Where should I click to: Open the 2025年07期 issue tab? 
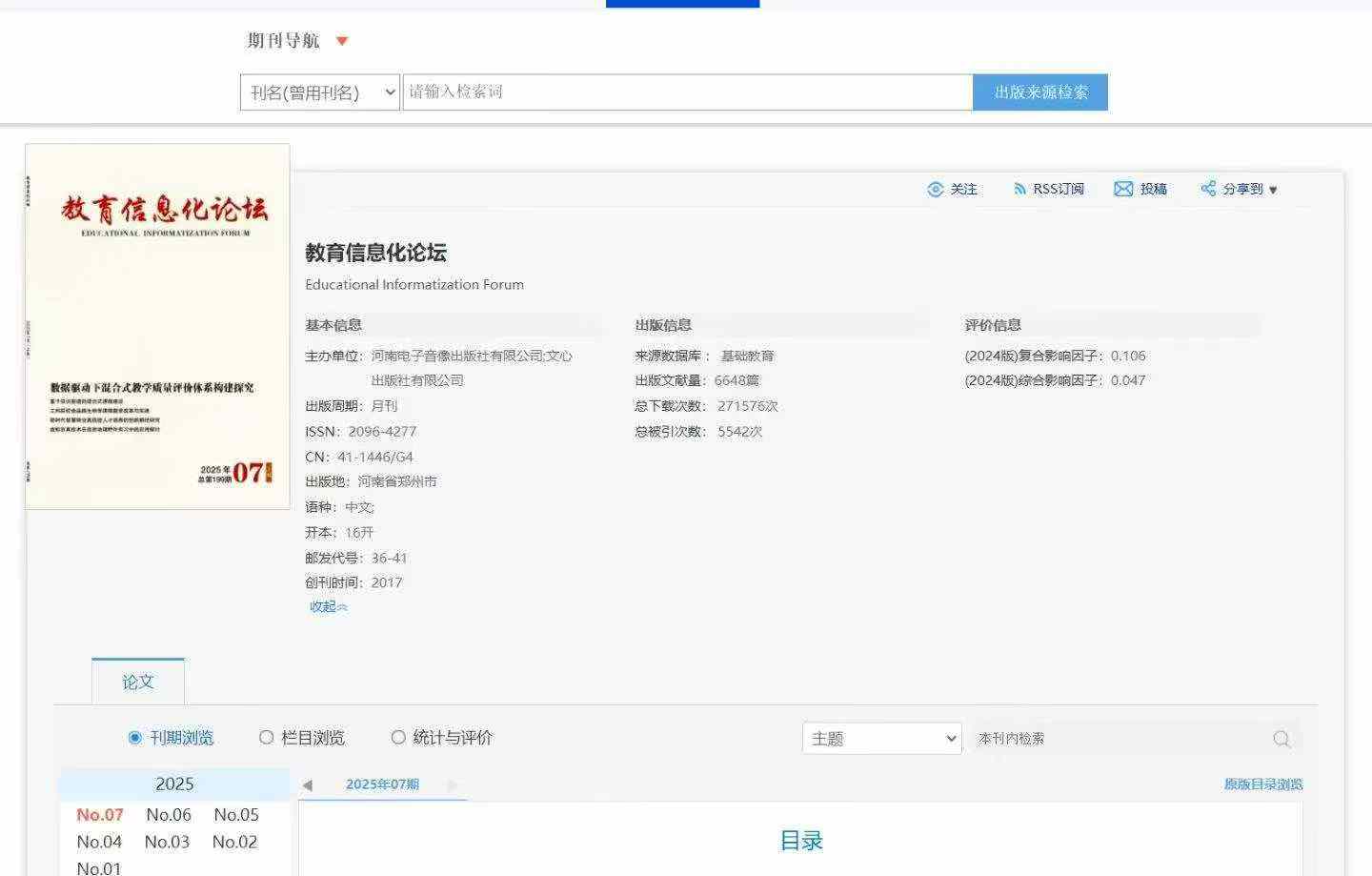pyautogui.click(x=382, y=784)
